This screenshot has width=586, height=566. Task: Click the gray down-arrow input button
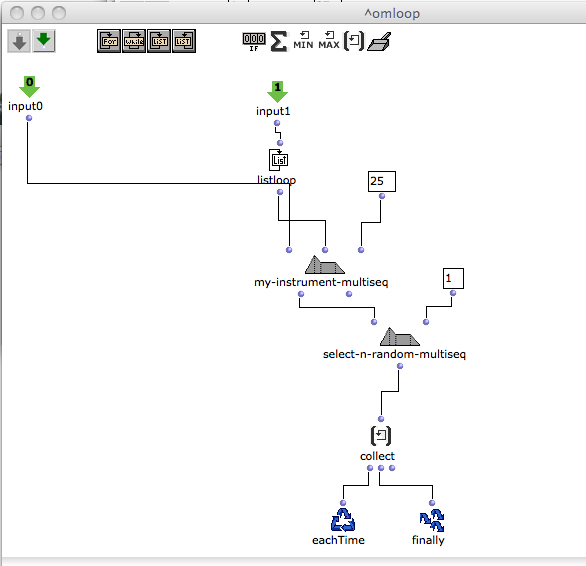pos(19,41)
